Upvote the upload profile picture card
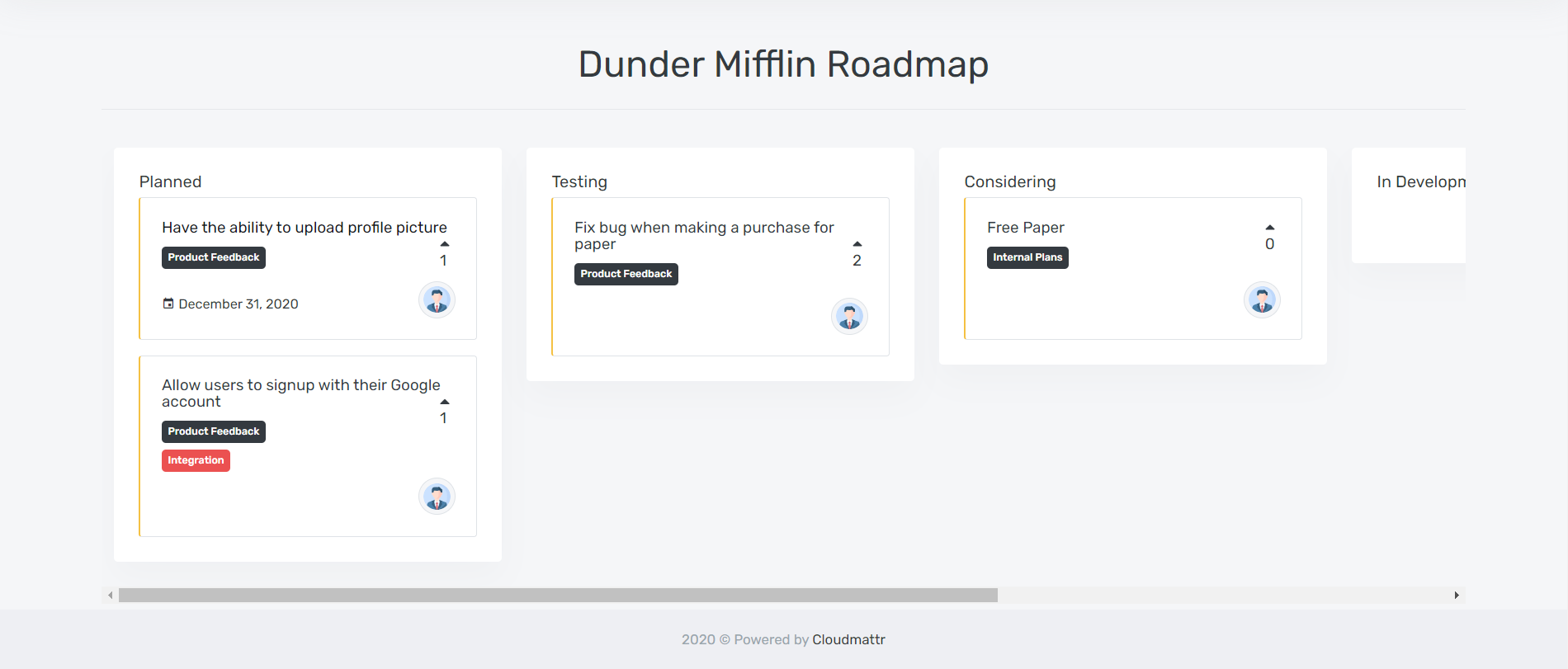This screenshot has height=669, width=1568. click(x=444, y=244)
